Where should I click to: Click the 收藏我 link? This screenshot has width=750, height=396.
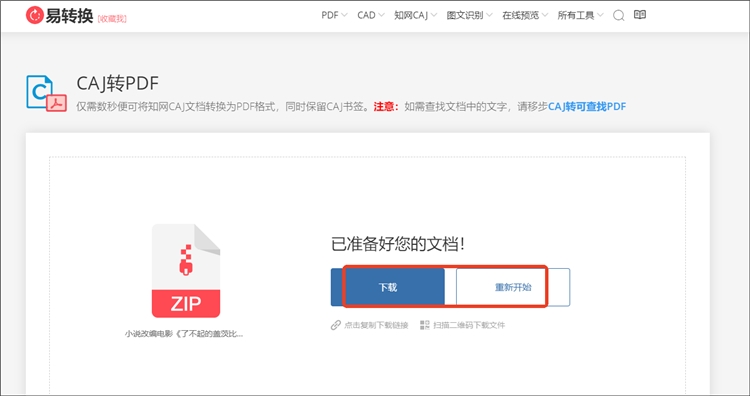(x=112, y=19)
